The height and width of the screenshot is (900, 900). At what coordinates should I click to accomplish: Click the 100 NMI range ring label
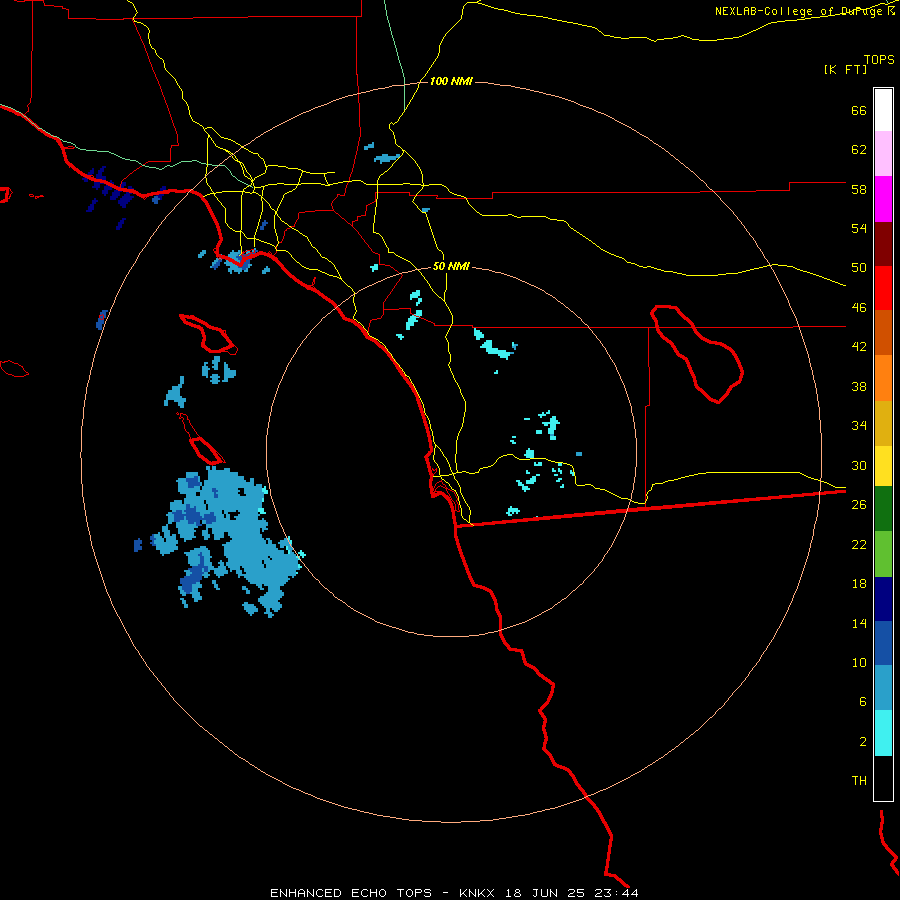pos(451,82)
